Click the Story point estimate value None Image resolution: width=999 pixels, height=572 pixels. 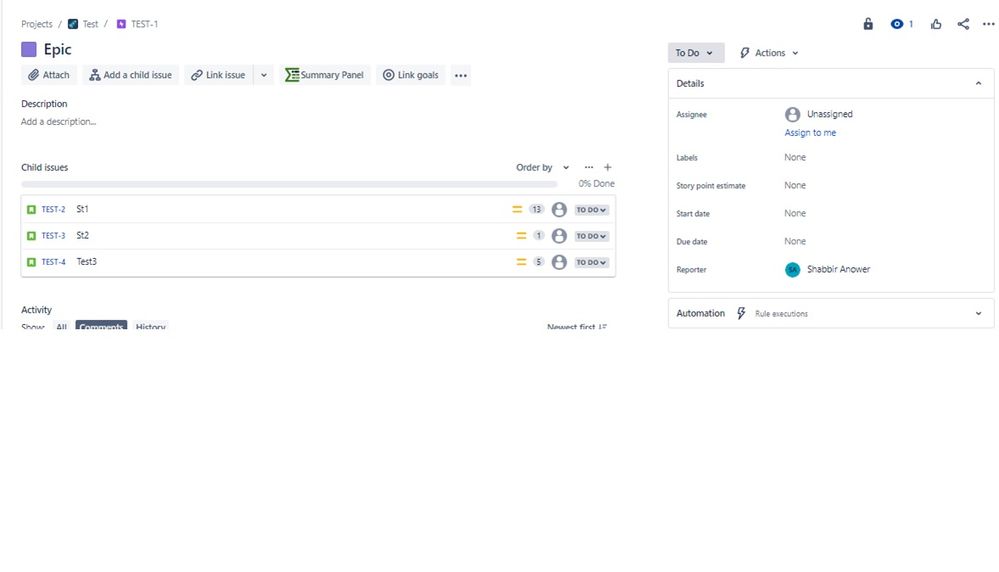pos(794,185)
